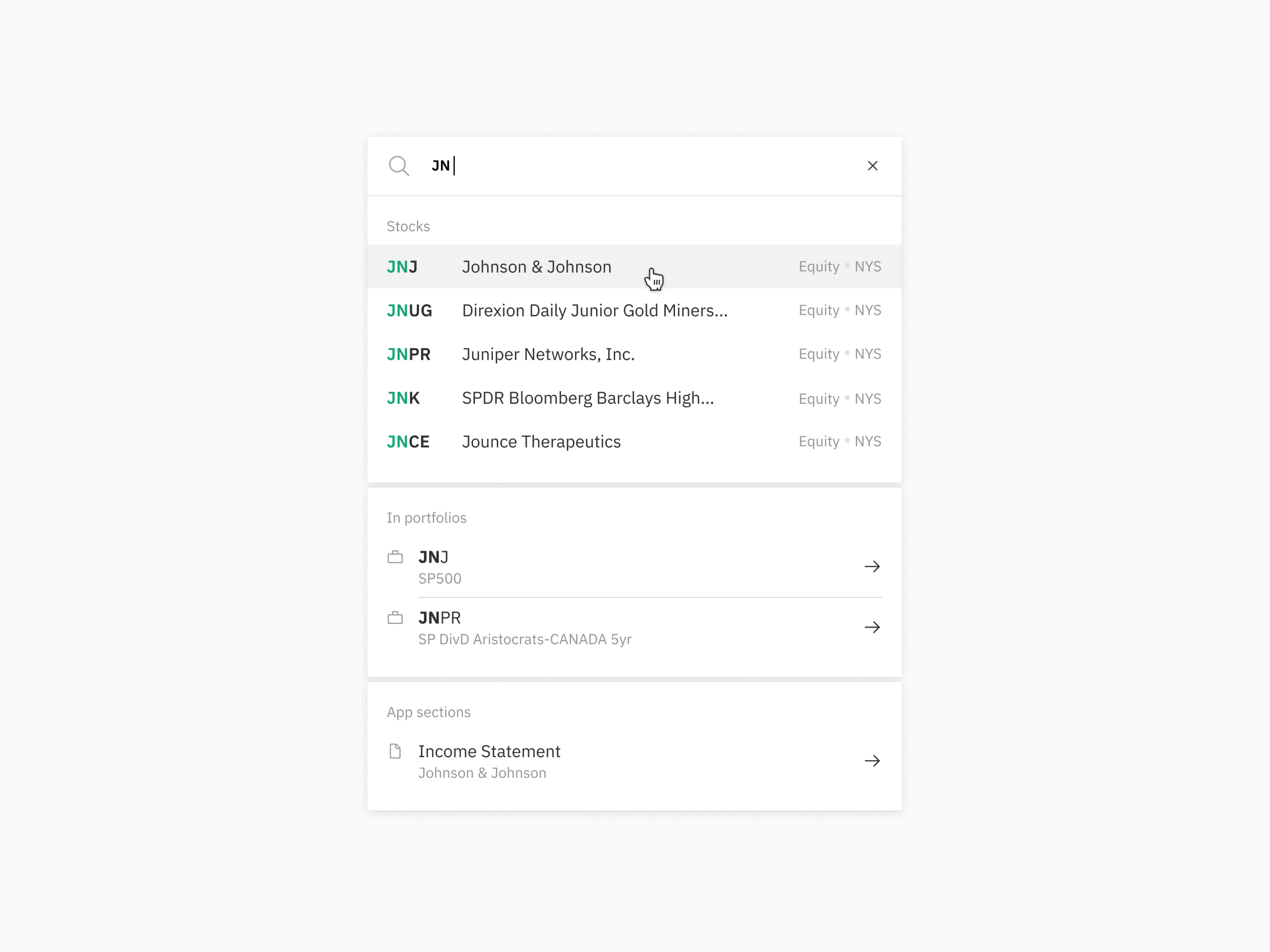Open Income Statement for Johnson & Johnson
1270x952 pixels.
(x=635, y=762)
